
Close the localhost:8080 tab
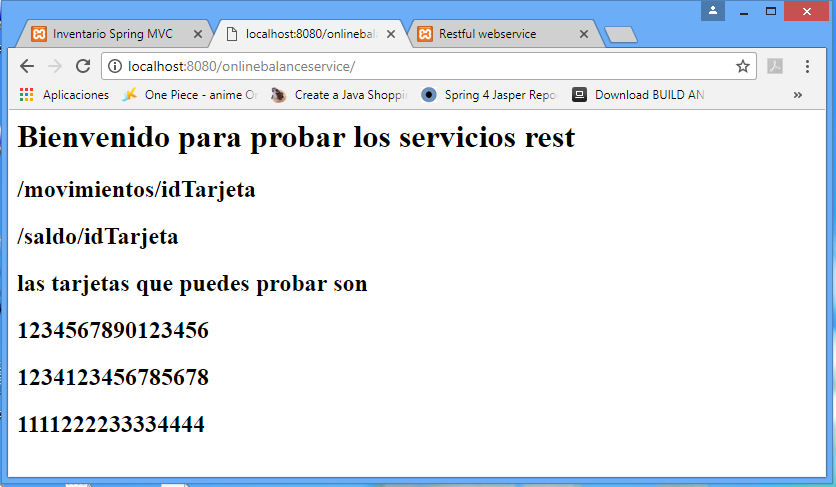[x=391, y=34]
